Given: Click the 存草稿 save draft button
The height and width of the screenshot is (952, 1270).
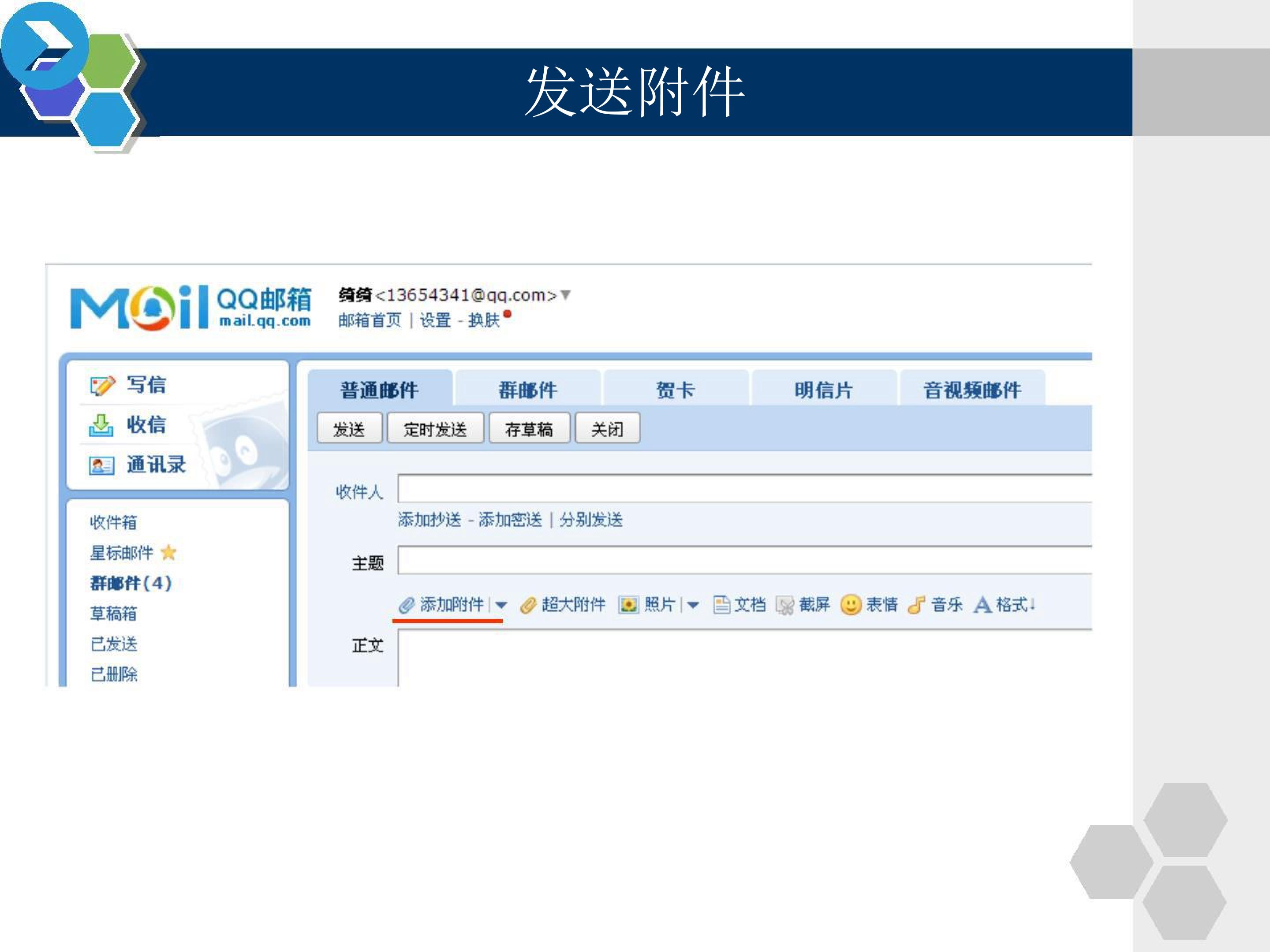Looking at the screenshot, I should tap(529, 428).
